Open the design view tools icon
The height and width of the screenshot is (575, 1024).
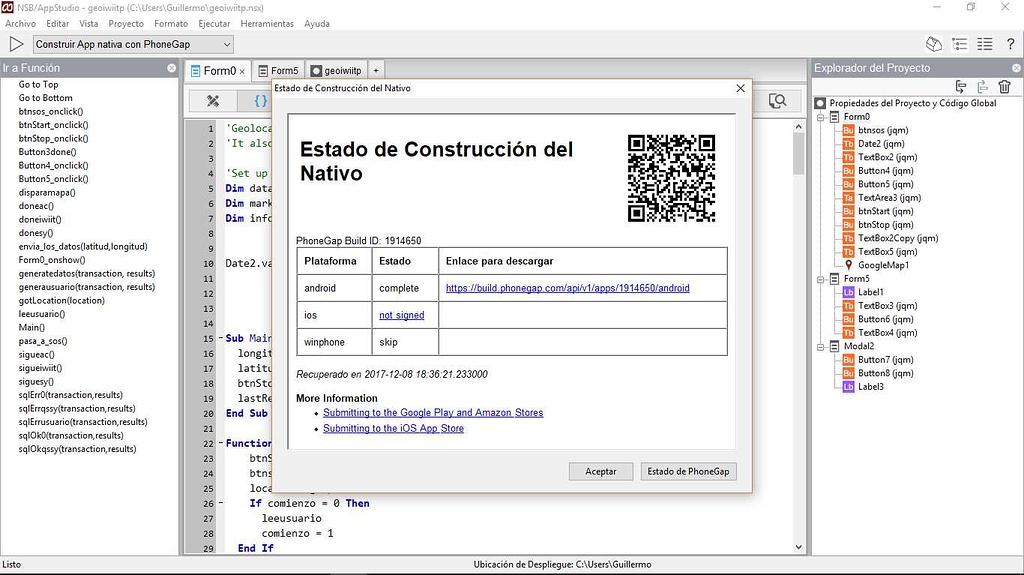(x=213, y=101)
